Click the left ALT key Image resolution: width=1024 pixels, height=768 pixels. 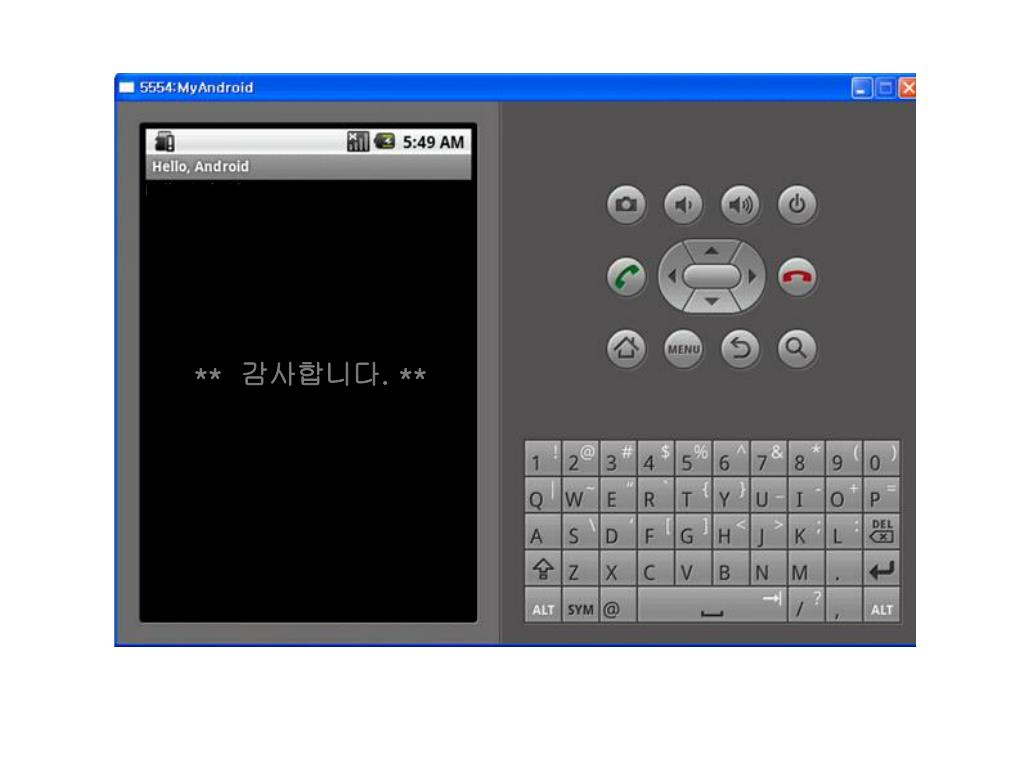(x=543, y=605)
